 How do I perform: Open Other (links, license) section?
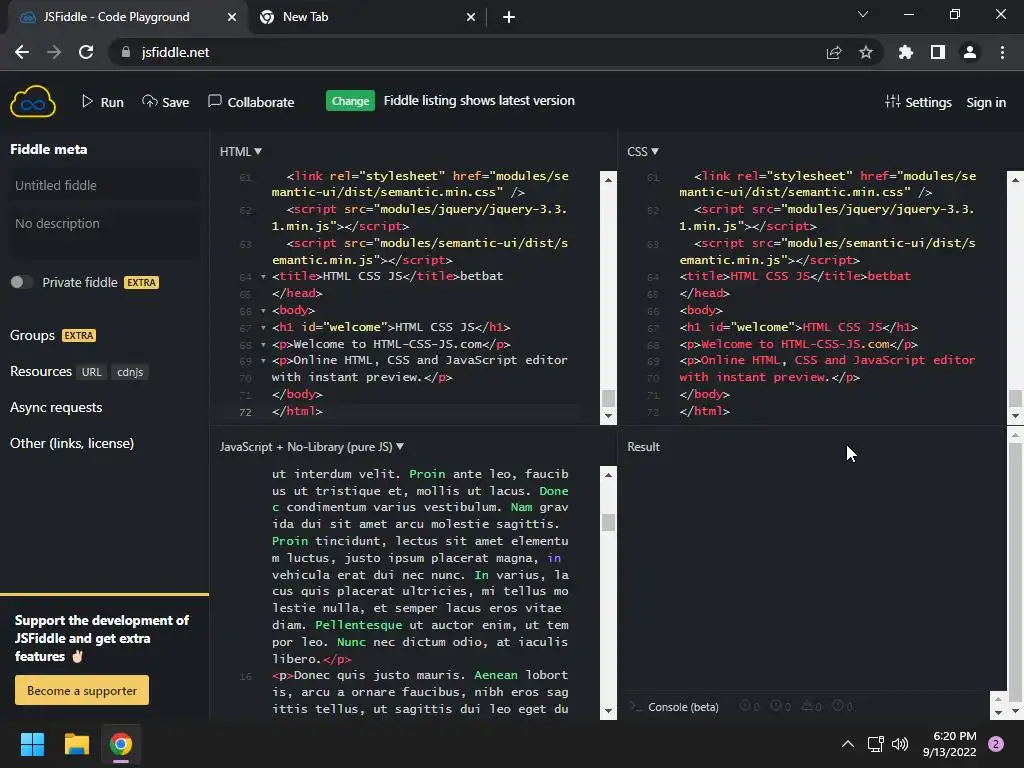pos(72,443)
